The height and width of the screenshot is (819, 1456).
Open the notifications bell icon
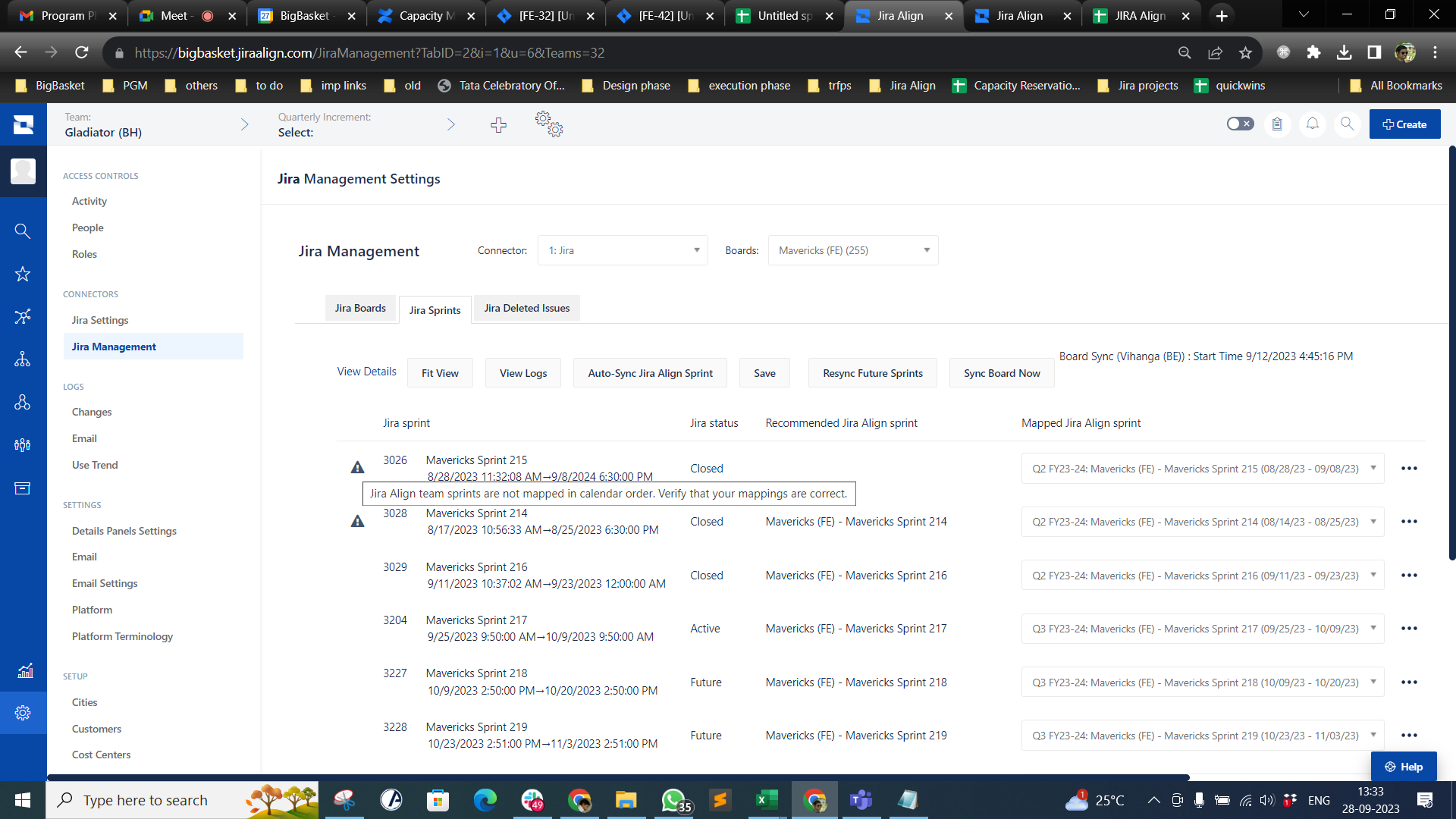coord(1312,124)
